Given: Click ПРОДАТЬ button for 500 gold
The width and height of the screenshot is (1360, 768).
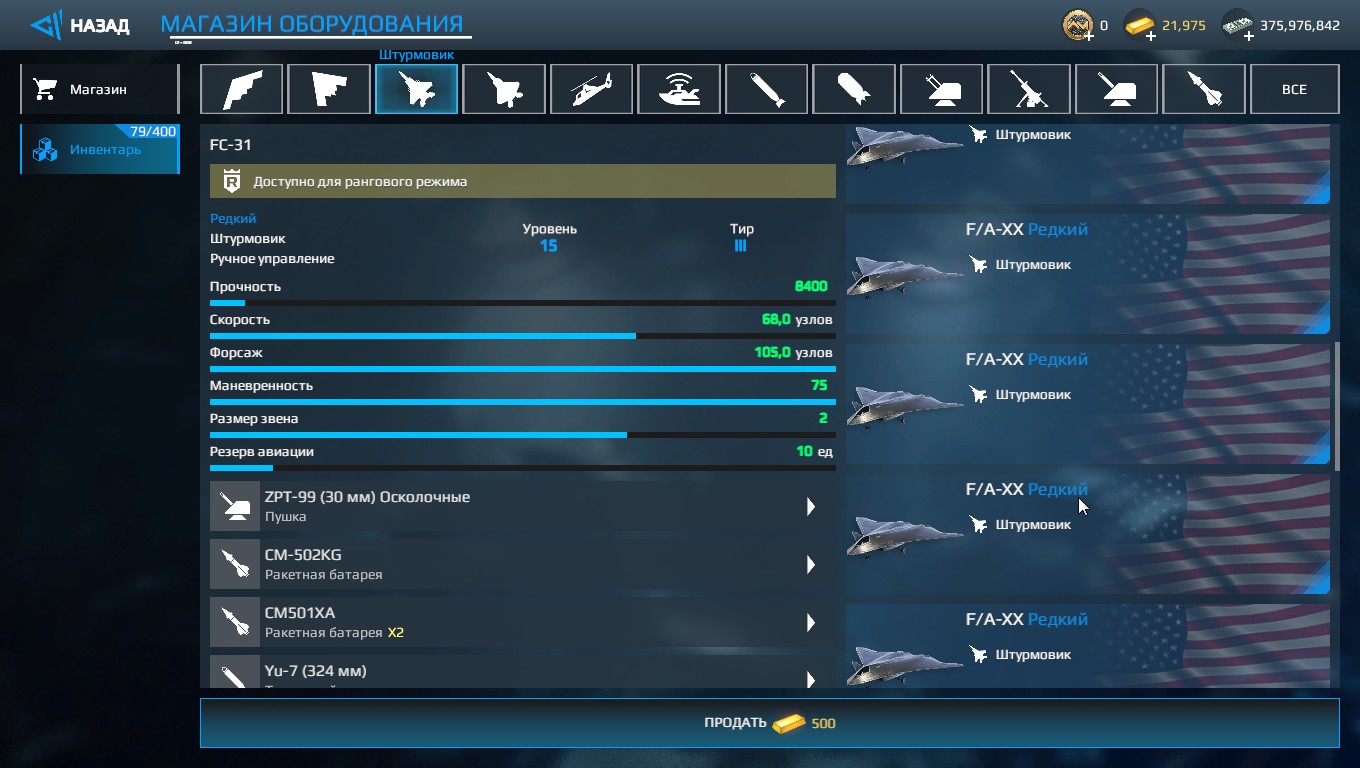Looking at the screenshot, I should click(769, 723).
